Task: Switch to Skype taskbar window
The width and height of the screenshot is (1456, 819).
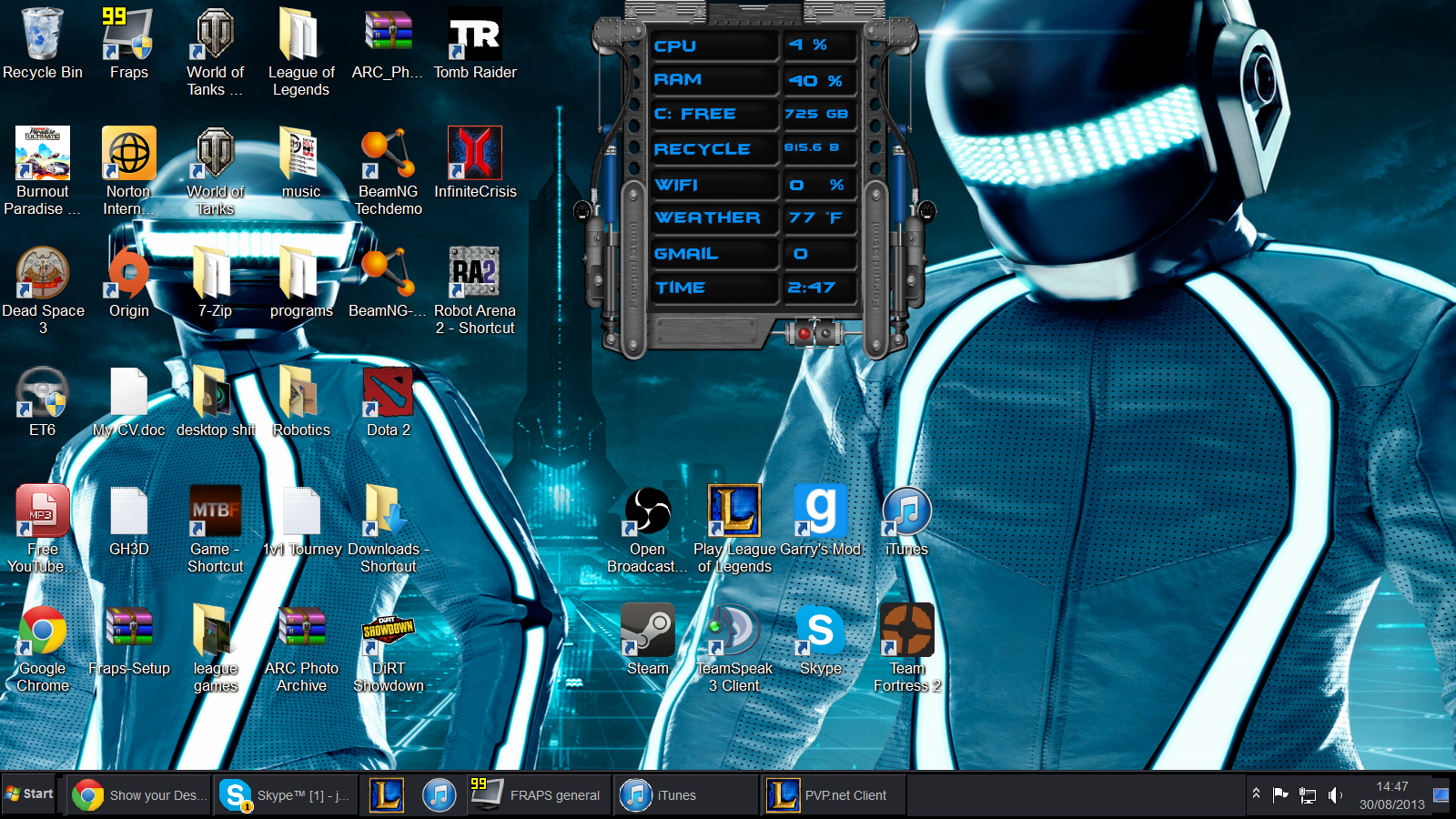Action: pos(286,795)
